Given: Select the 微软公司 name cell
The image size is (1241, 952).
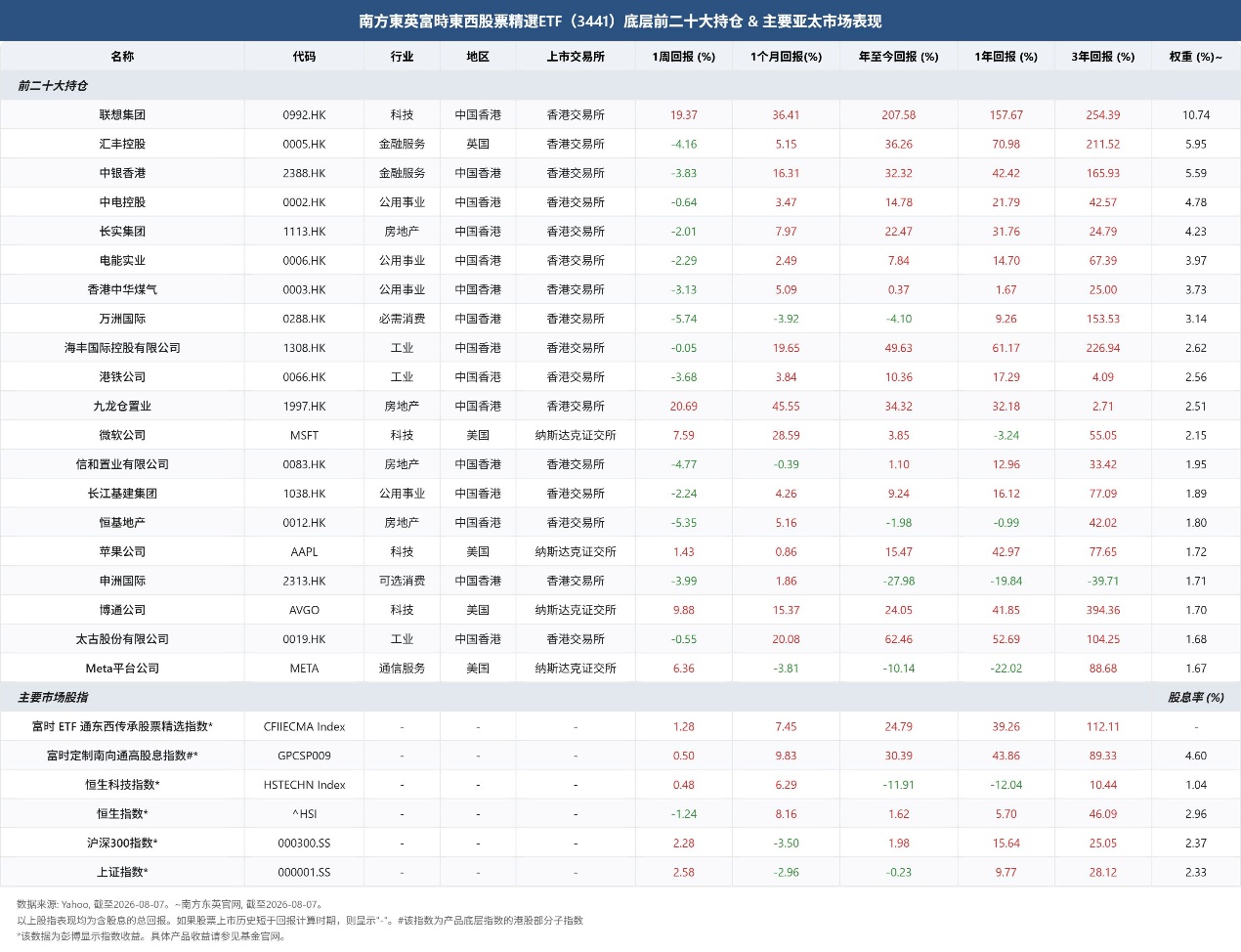Looking at the screenshot, I should [122, 436].
